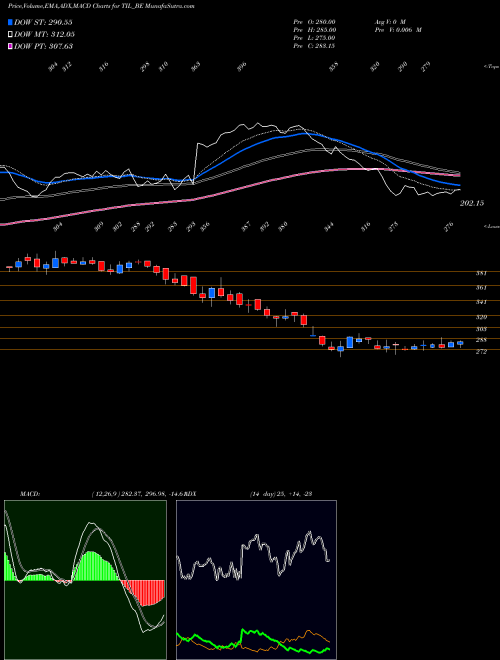Click the 381 price level label

point(481,274)
